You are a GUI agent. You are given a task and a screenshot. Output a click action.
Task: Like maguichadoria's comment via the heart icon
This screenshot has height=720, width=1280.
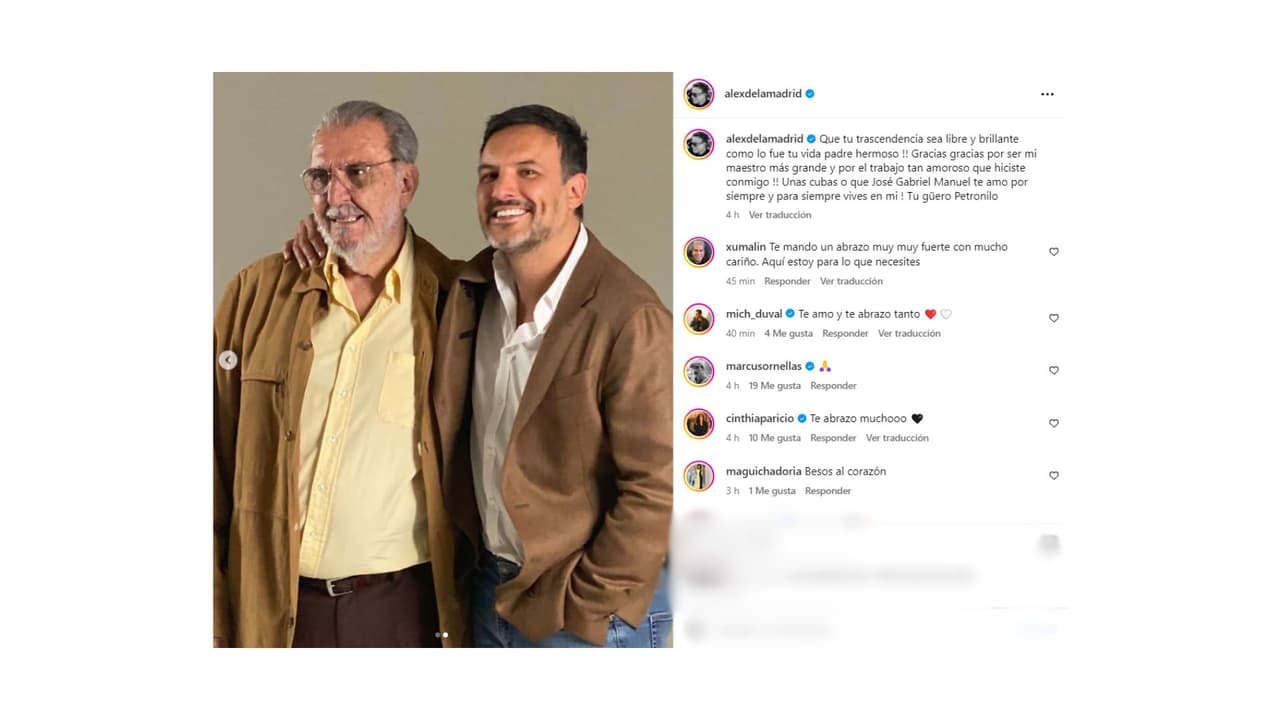(x=1053, y=475)
